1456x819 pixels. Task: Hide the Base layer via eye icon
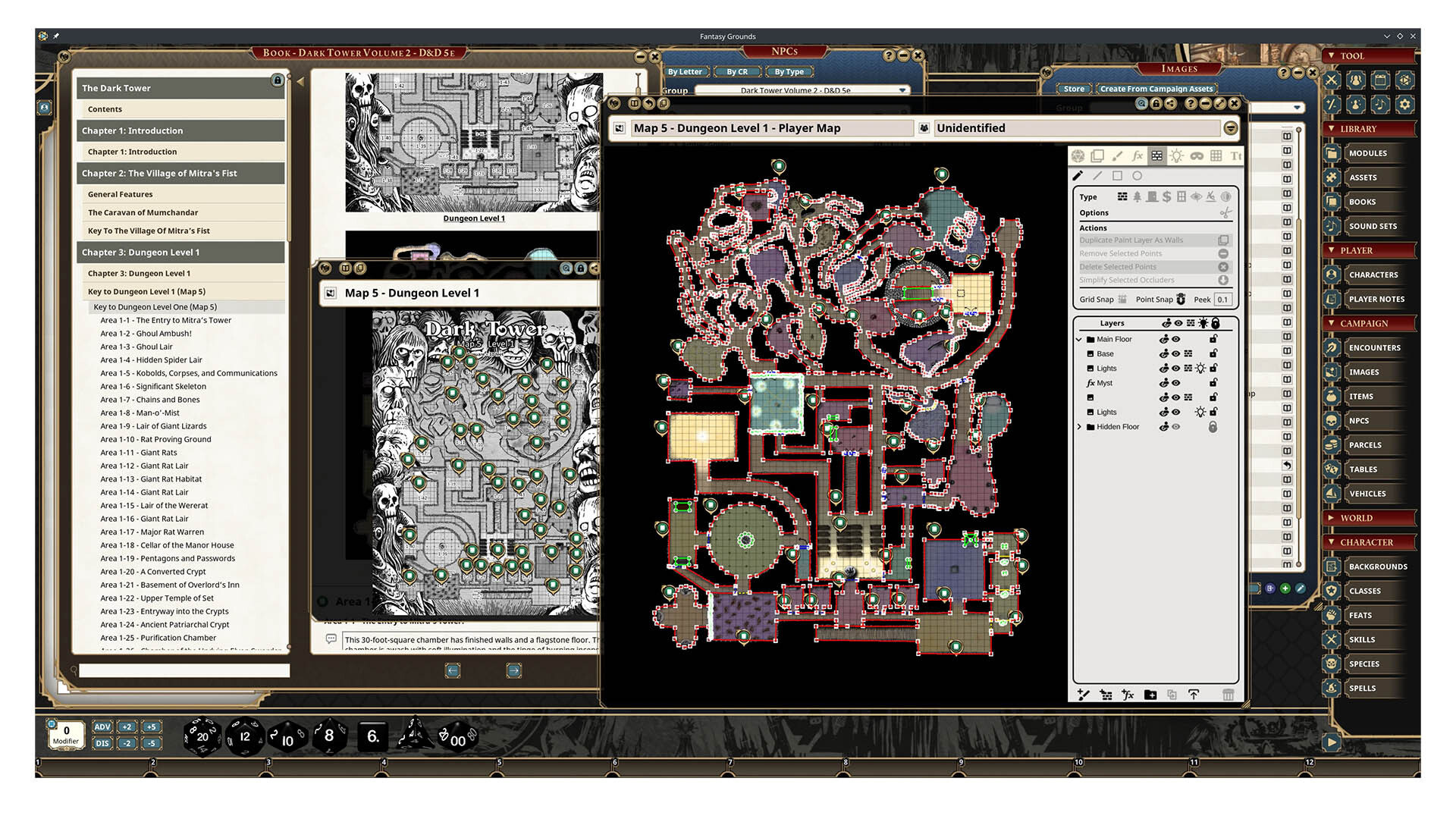pyautogui.click(x=1176, y=354)
